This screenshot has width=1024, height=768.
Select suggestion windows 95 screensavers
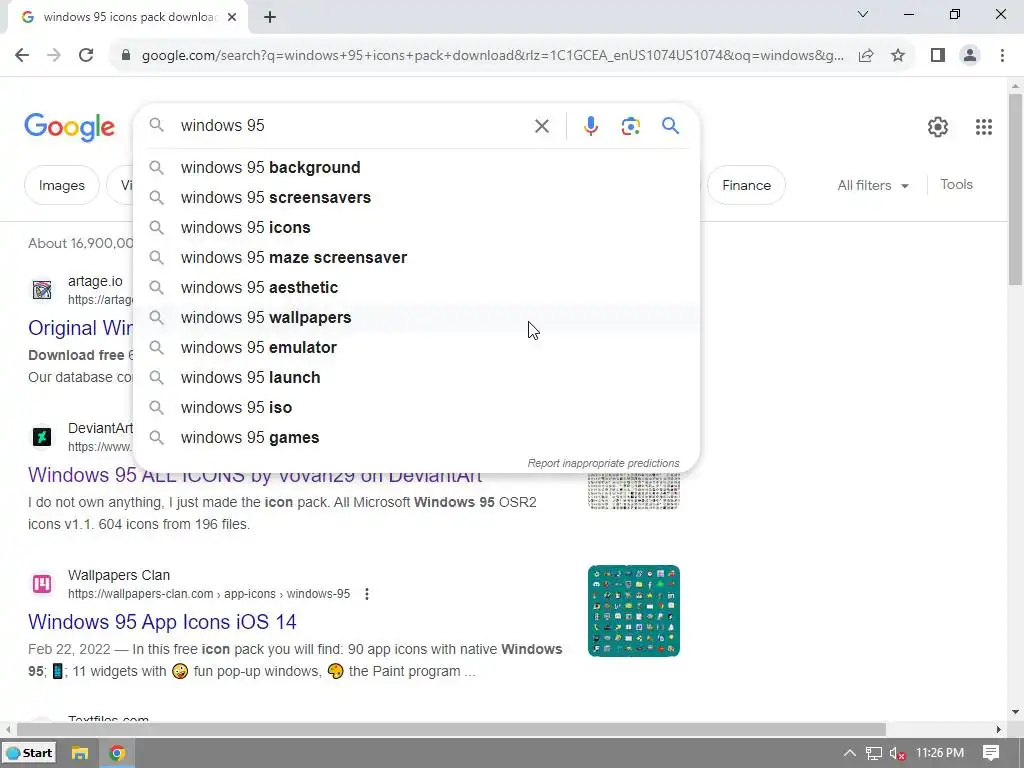pos(416,197)
